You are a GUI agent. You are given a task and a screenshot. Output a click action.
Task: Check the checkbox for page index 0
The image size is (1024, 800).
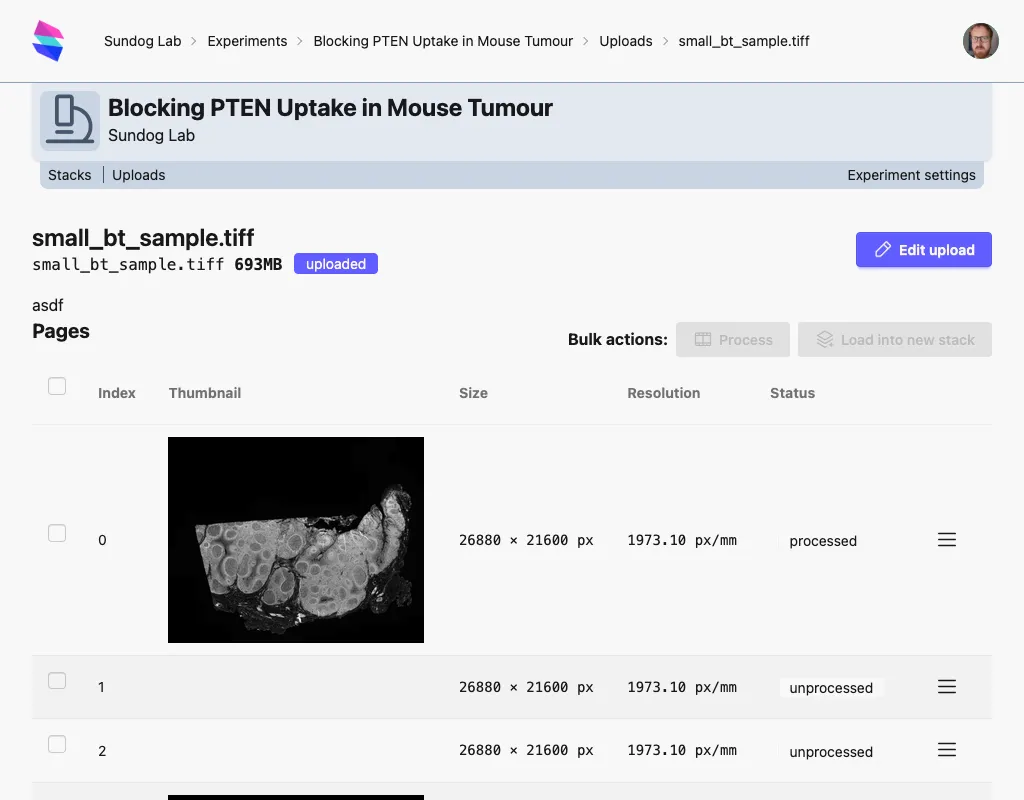pos(57,533)
